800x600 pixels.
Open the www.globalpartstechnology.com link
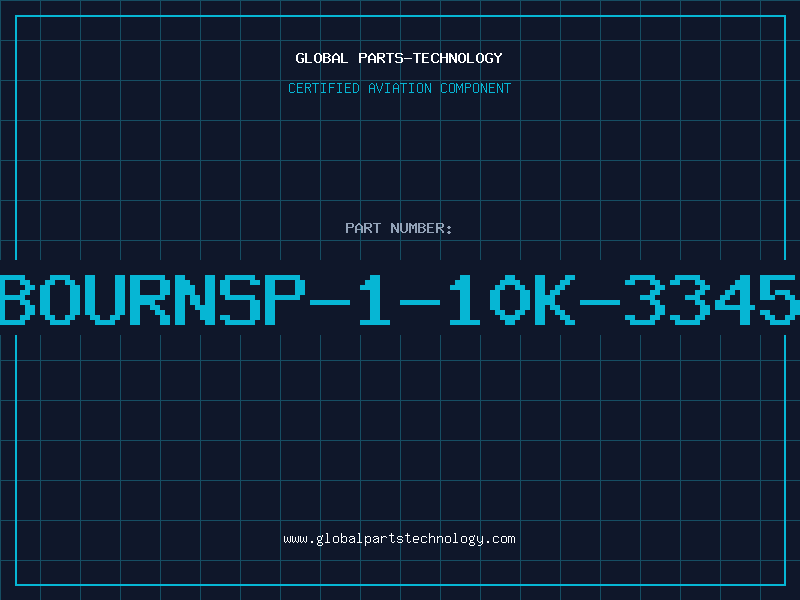pyautogui.click(x=399, y=539)
